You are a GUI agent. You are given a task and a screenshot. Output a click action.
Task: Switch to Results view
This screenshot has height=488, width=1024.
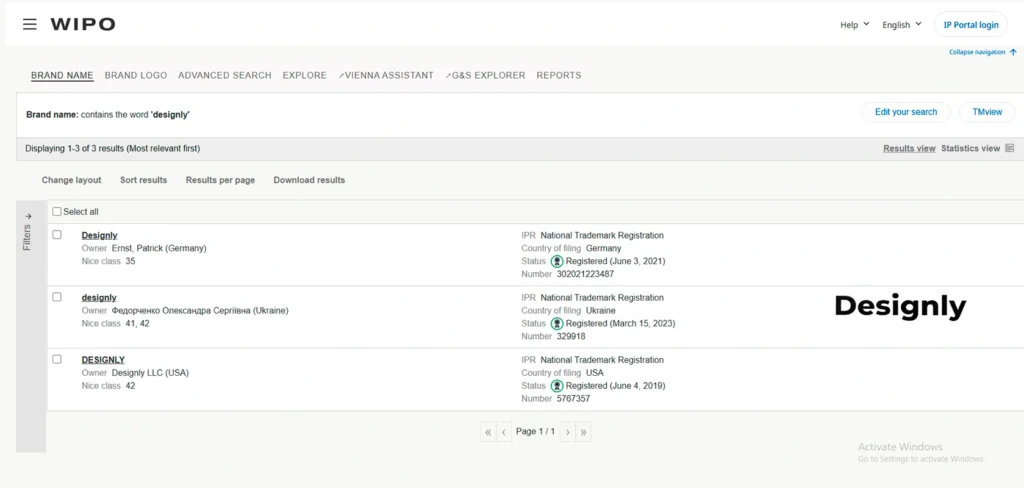(x=909, y=148)
